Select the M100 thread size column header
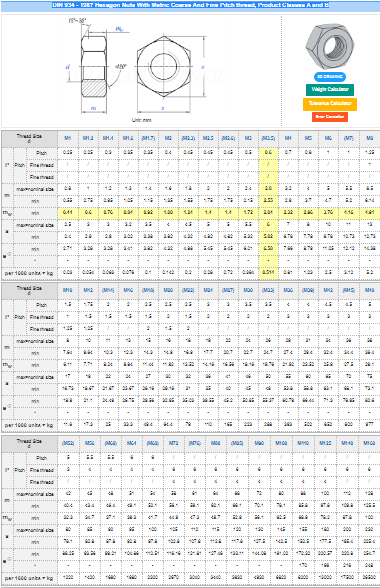 tap(281, 443)
